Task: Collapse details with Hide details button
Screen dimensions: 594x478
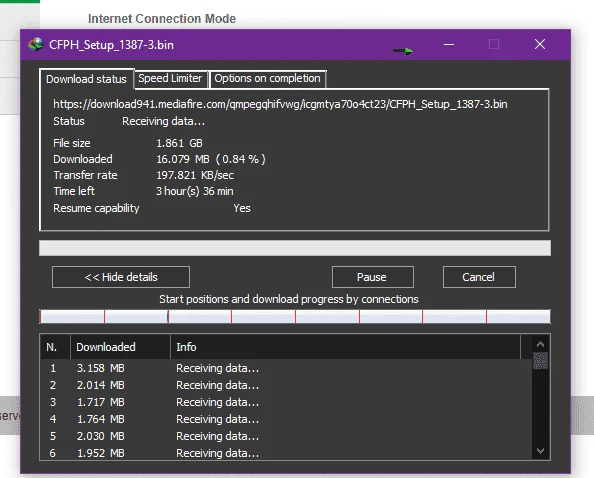Action: click(121, 277)
